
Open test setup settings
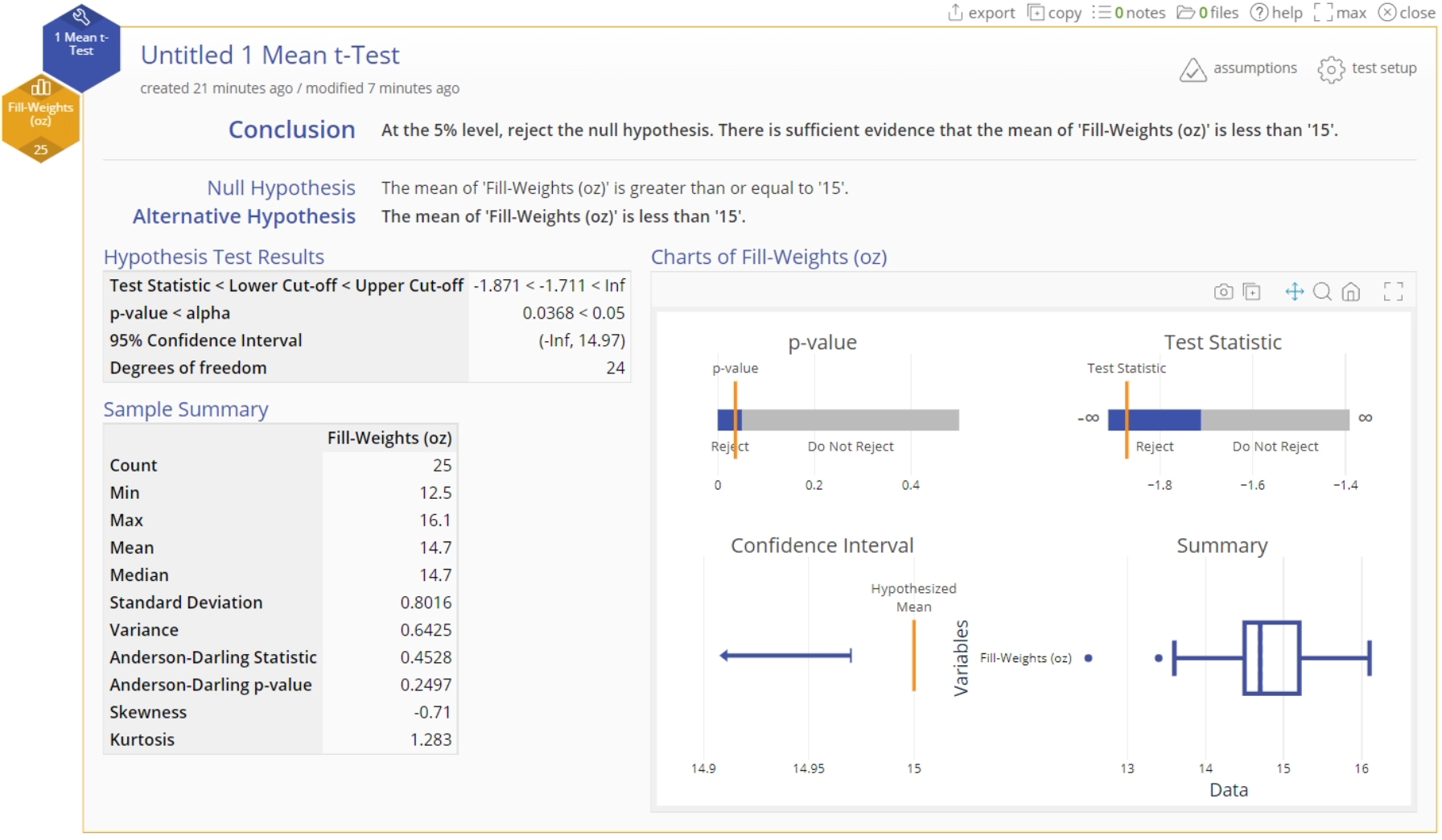coord(1367,69)
